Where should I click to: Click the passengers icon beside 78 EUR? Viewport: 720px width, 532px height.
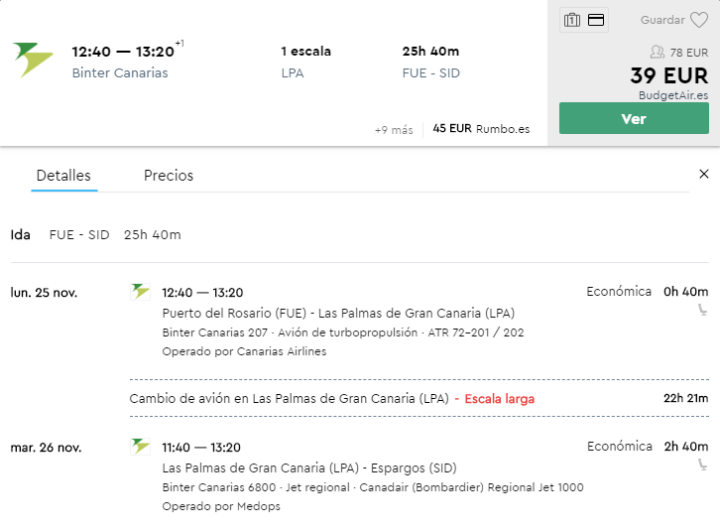657,52
